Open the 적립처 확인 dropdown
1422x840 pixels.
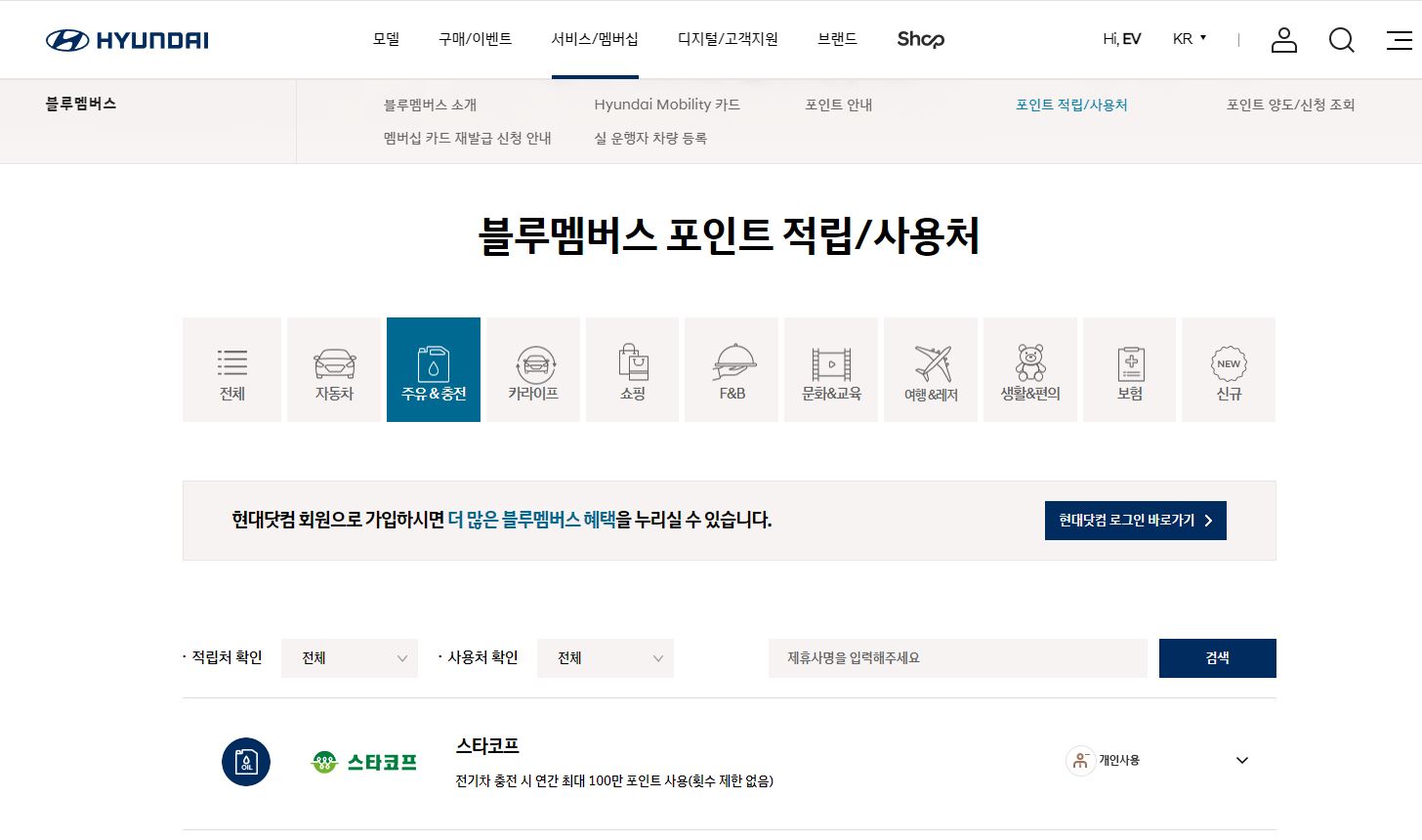[350, 658]
